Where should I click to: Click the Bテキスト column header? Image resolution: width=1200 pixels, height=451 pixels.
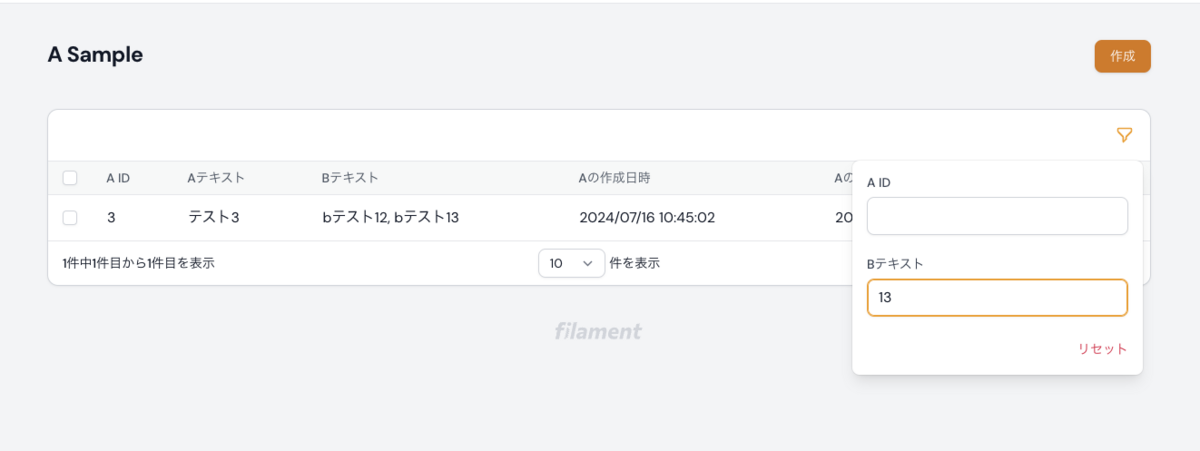point(350,178)
